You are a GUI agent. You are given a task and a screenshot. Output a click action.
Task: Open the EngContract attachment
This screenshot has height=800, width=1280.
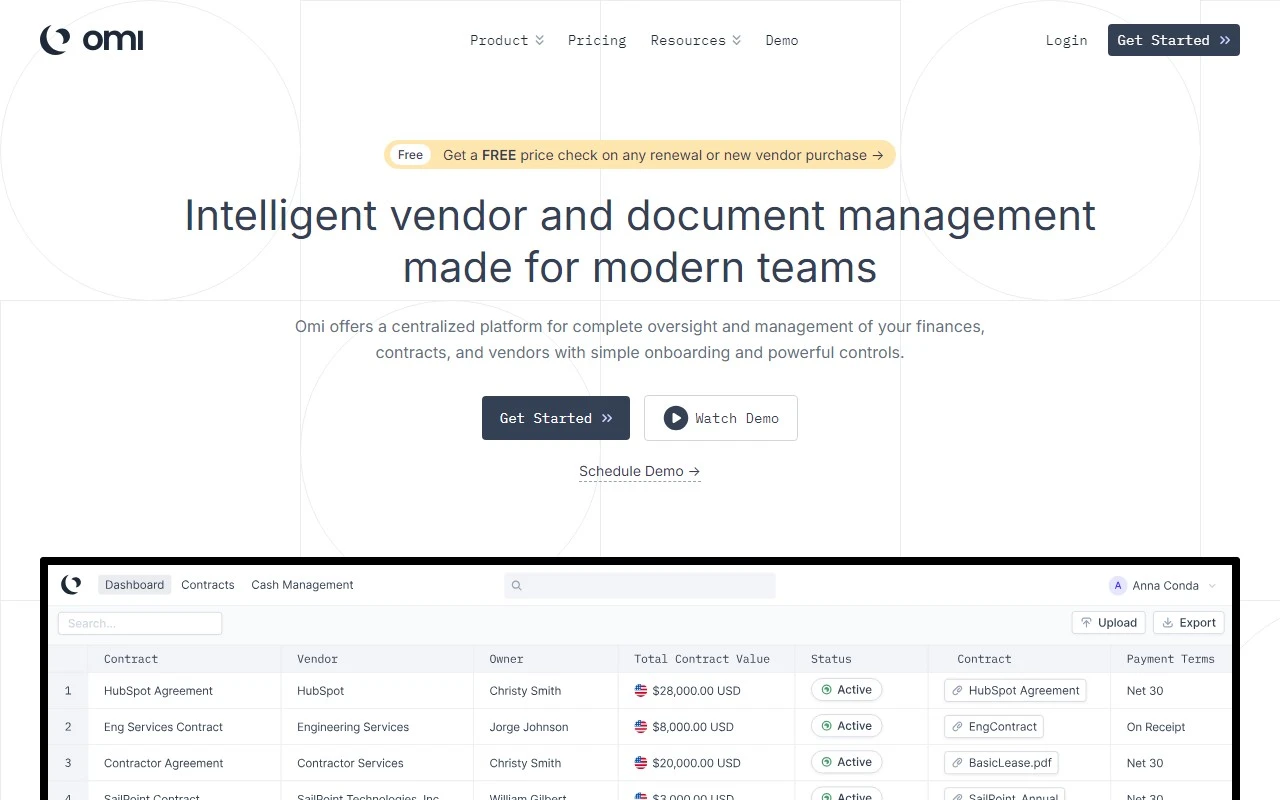point(994,726)
